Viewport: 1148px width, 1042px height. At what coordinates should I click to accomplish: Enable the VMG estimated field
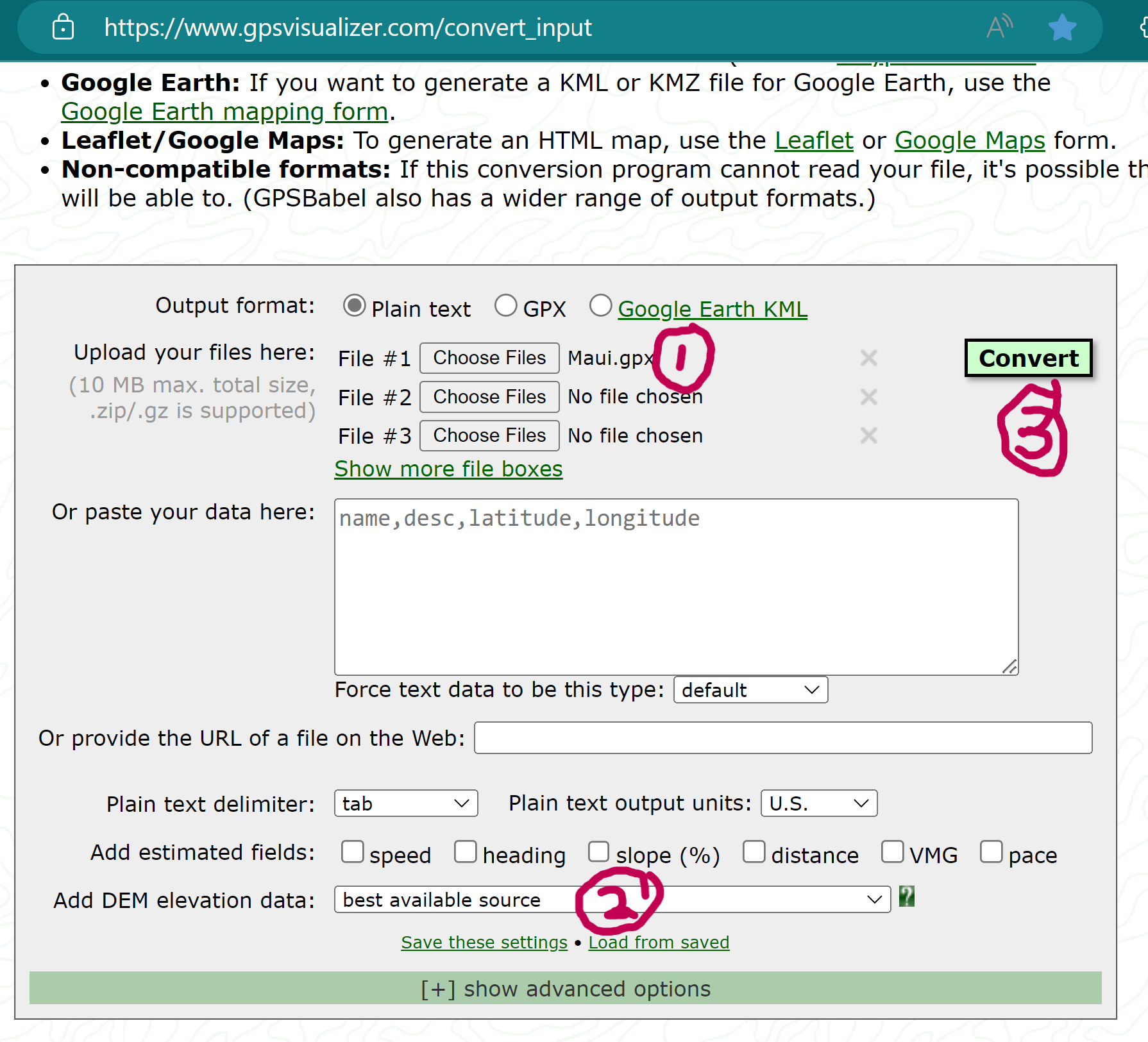pyautogui.click(x=892, y=852)
